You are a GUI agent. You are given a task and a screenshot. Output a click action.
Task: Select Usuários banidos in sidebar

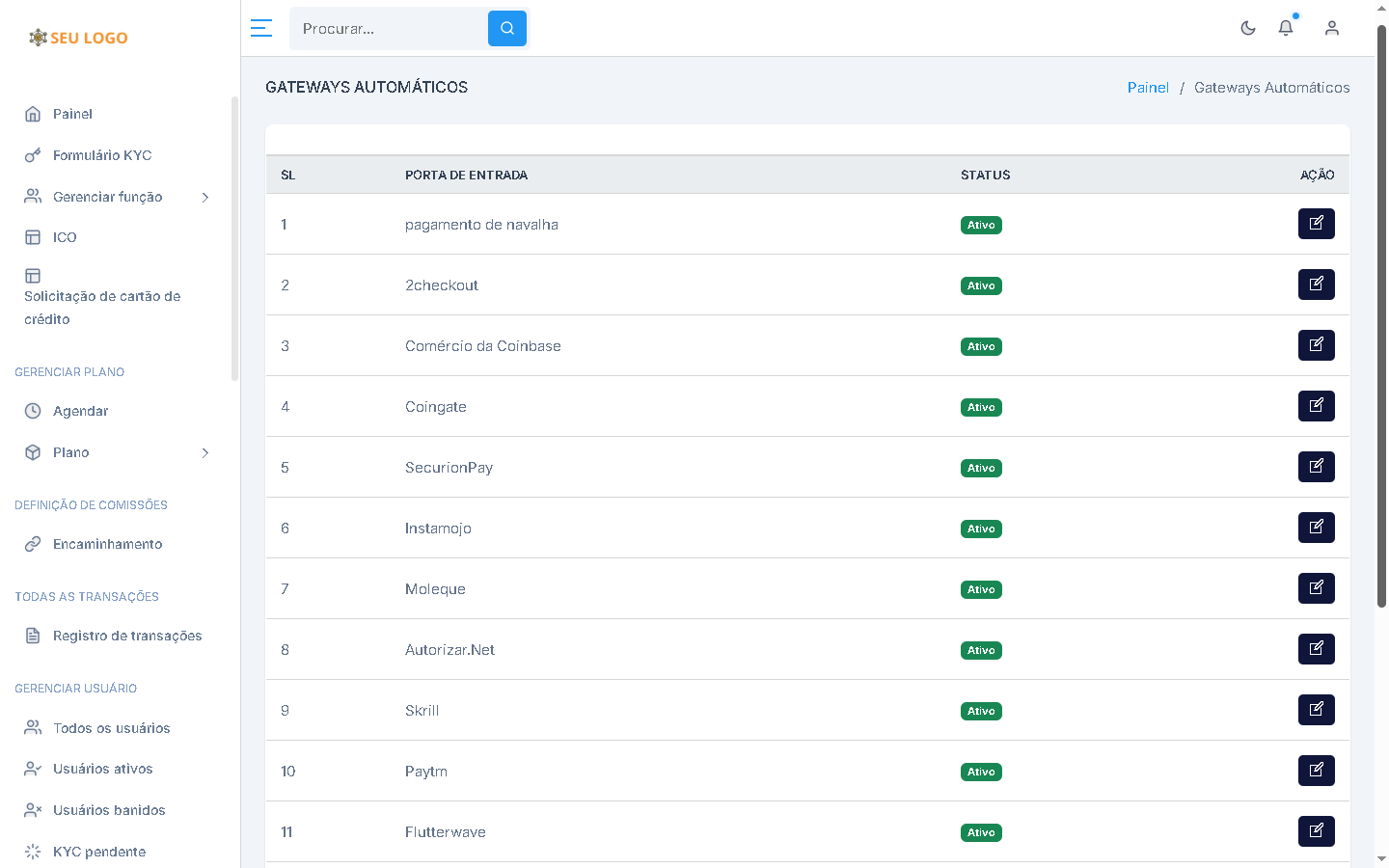(109, 810)
